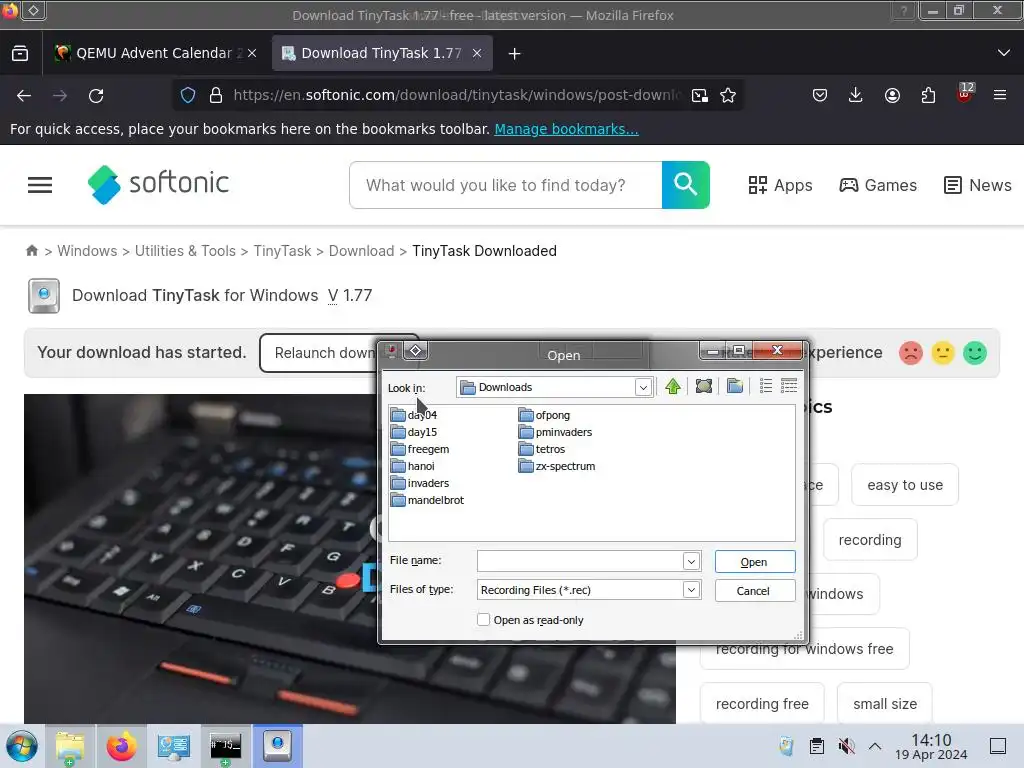
Task: Select day15 folder in file list
Action: pos(413,432)
